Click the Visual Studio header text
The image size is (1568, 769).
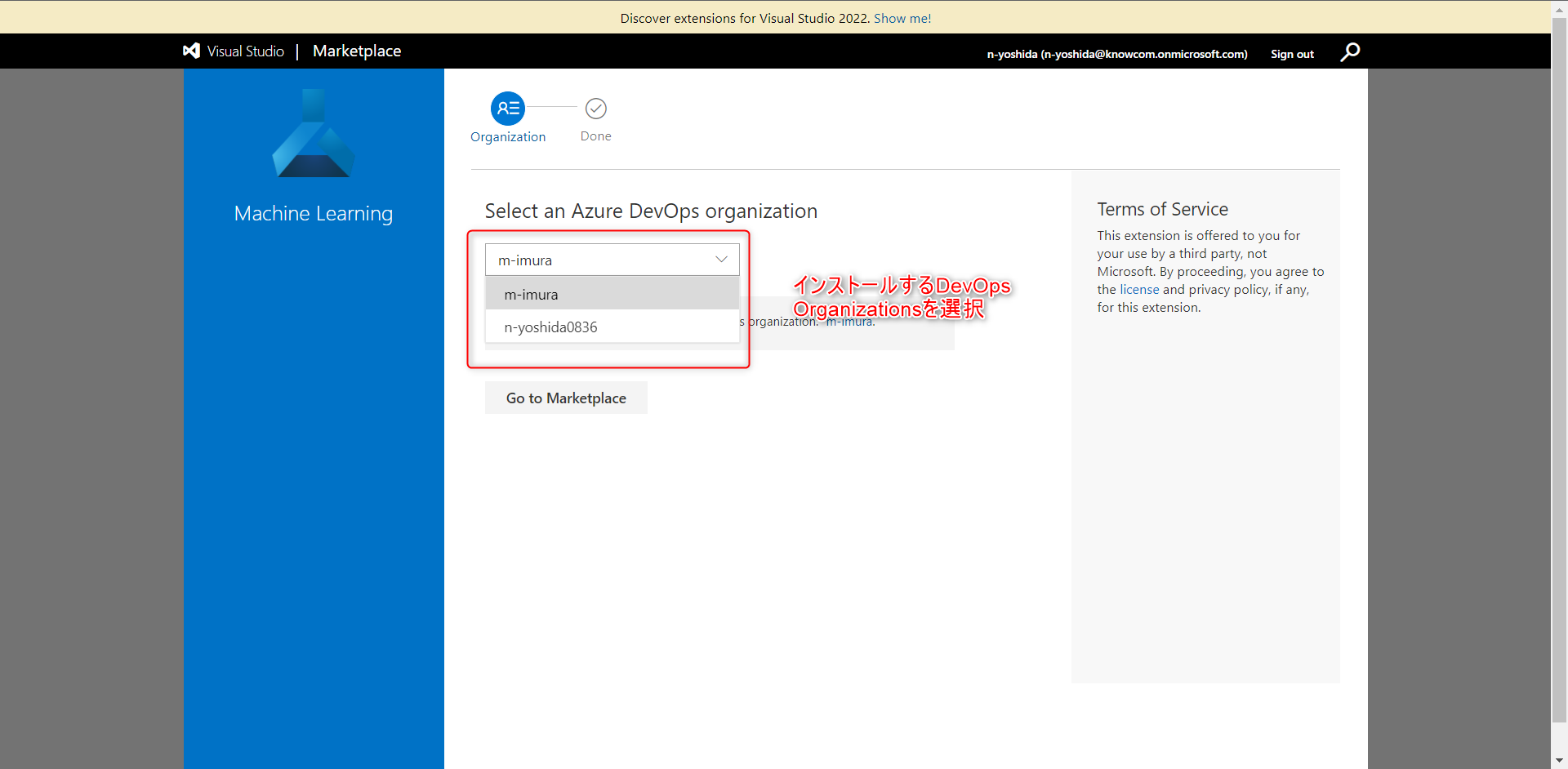pyautogui.click(x=246, y=51)
